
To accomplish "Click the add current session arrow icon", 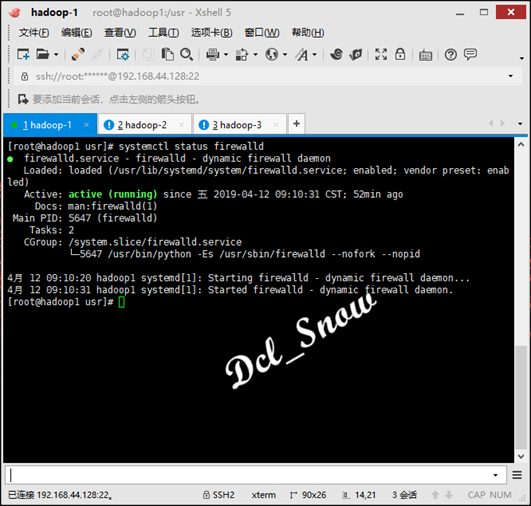I will pyautogui.click(x=23, y=99).
